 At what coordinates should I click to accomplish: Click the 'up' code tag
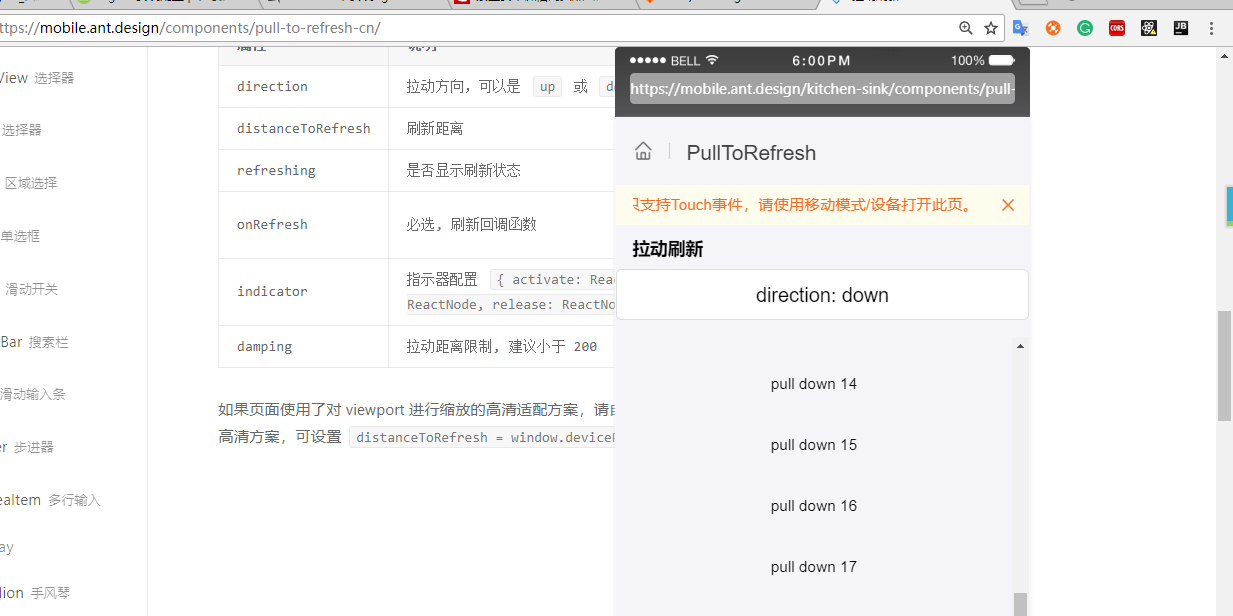coord(547,87)
